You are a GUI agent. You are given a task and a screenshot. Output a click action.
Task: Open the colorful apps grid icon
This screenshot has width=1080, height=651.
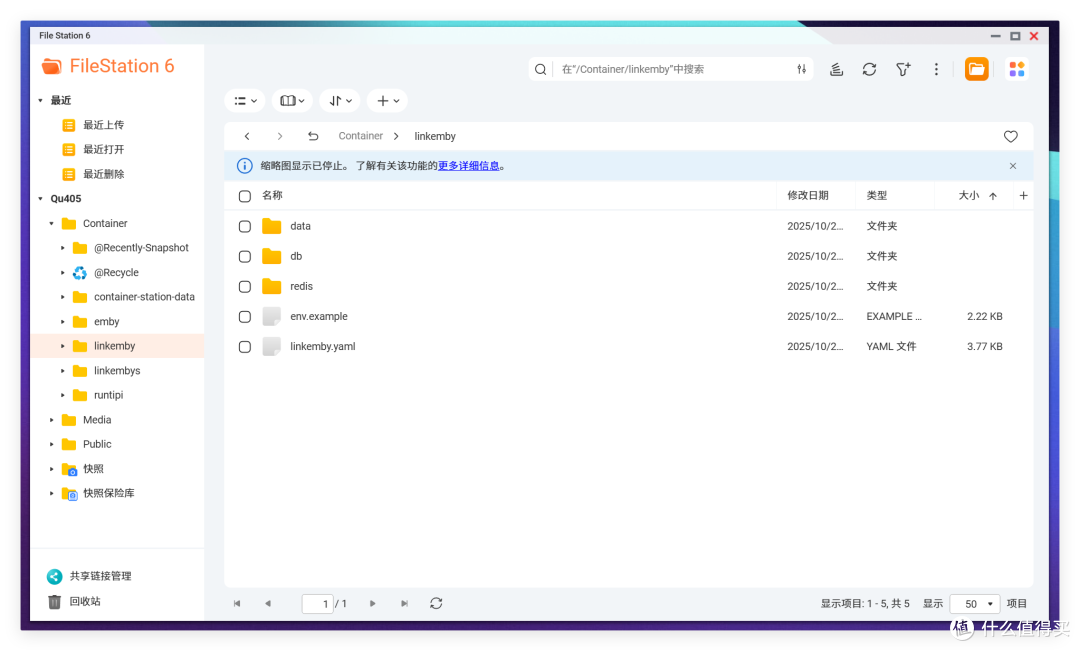[x=1017, y=69]
